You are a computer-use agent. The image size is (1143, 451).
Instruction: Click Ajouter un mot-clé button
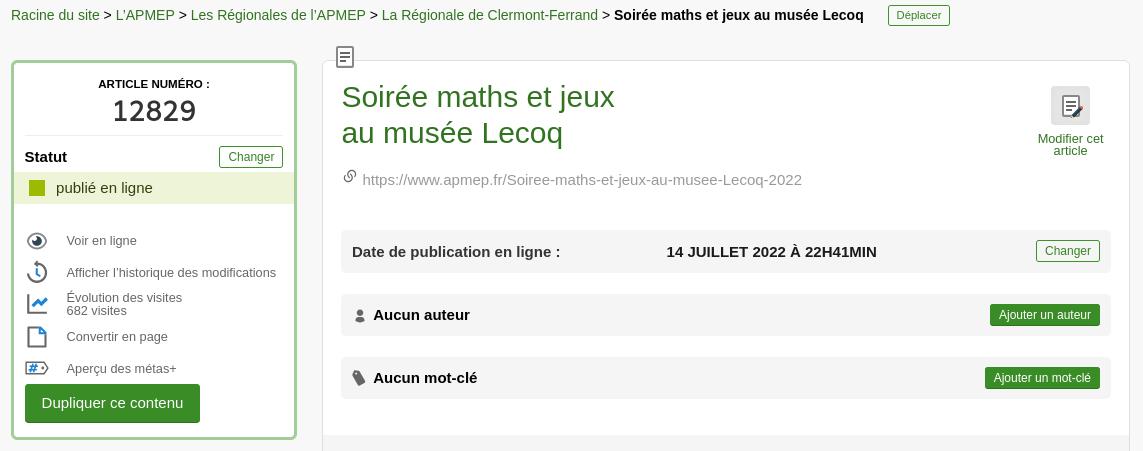[1042, 378]
